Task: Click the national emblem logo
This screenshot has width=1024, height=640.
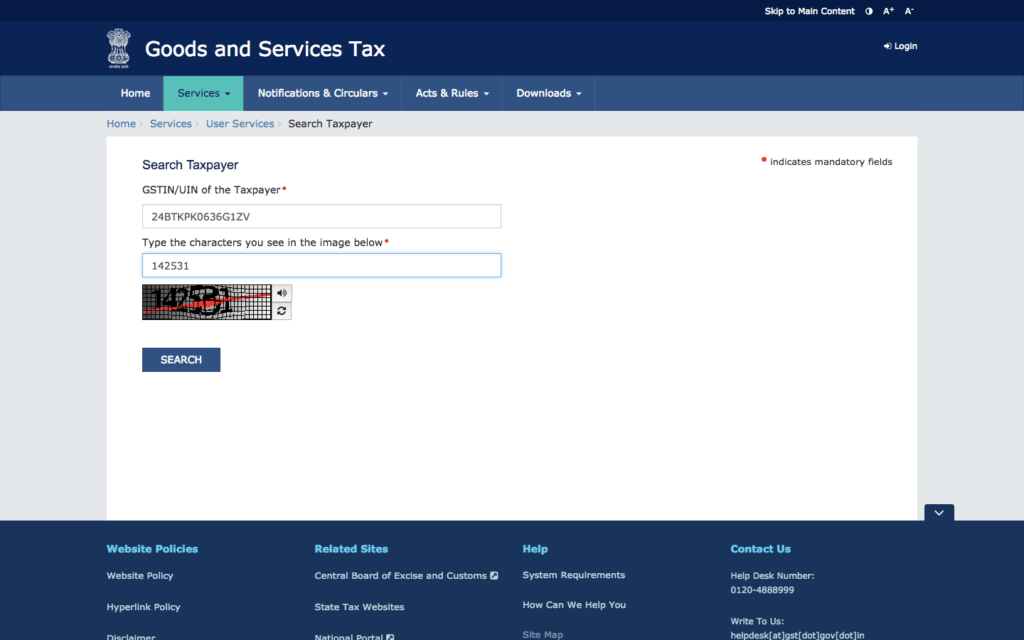Action: 119,48
